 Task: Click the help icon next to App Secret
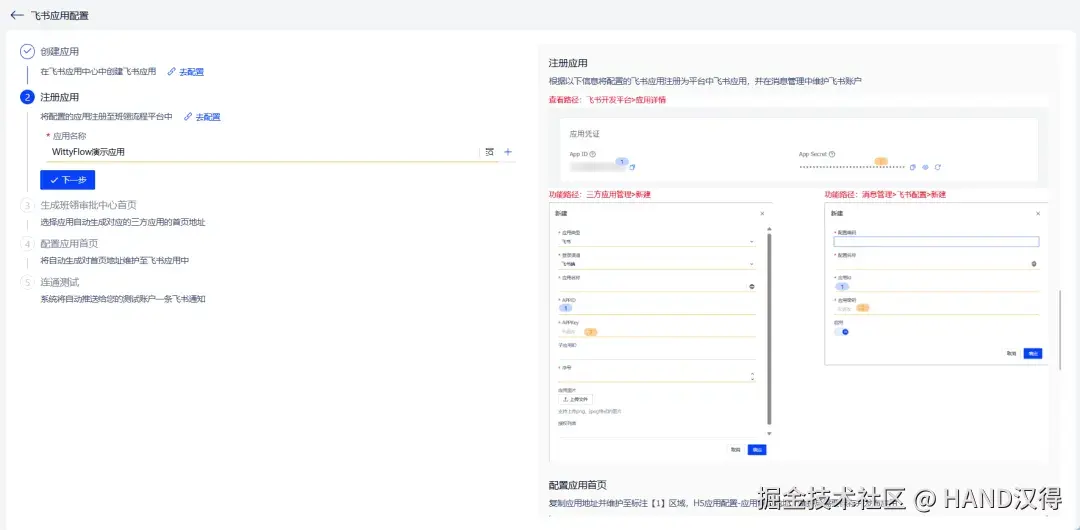(x=832, y=154)
